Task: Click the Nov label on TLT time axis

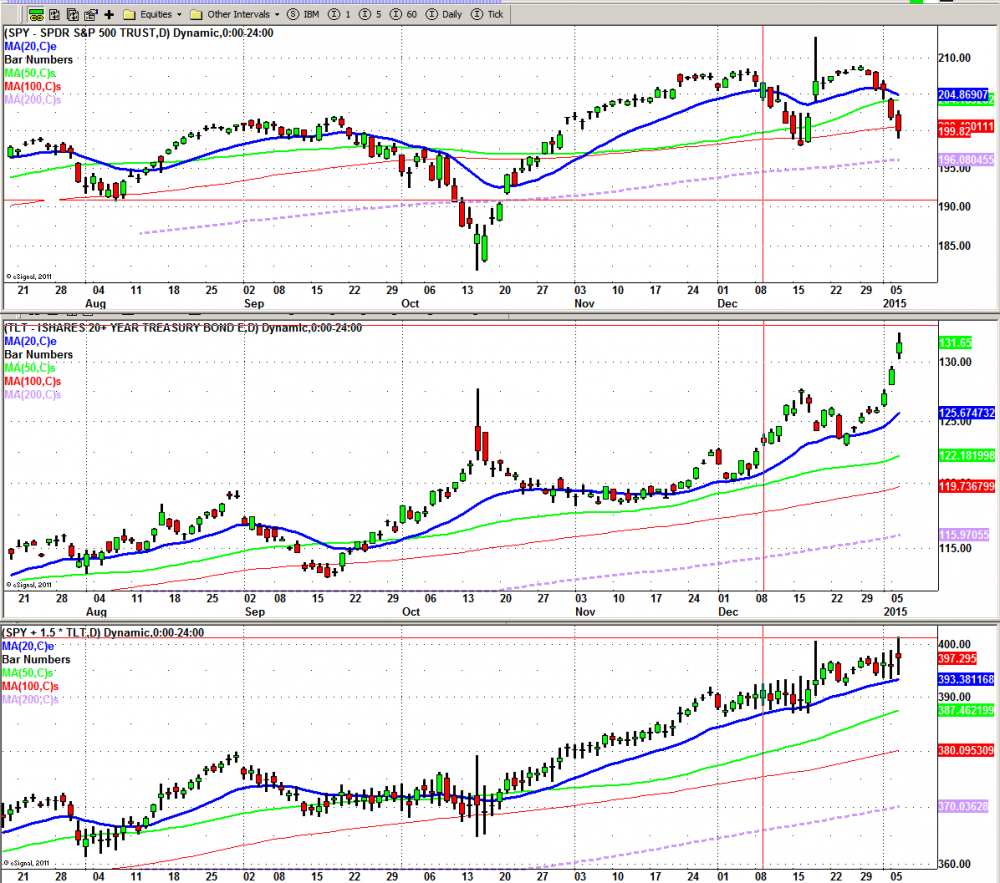Action: (585, 611)
